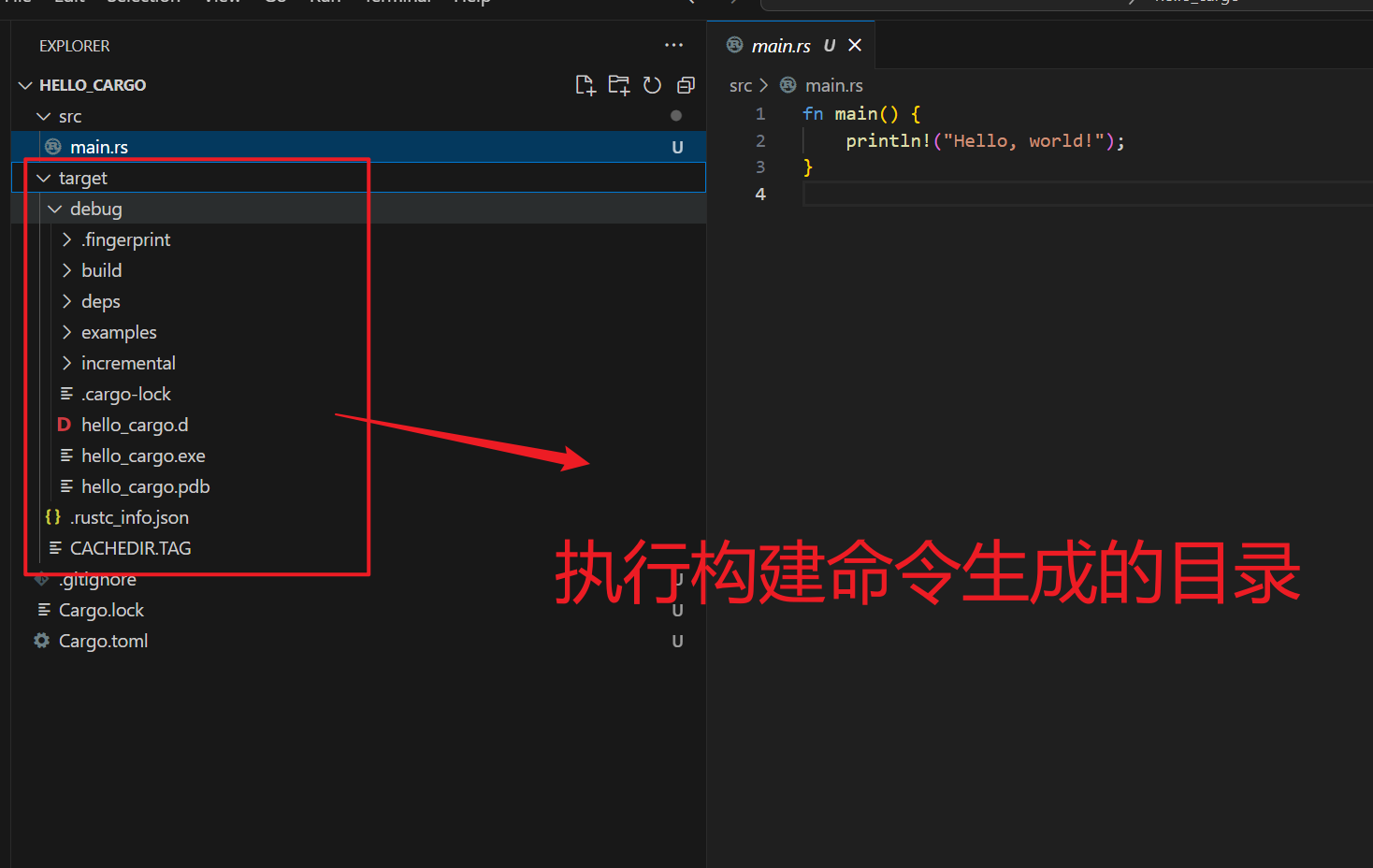The width and height of the screenshot is (1373, 868).
Task: Place cursor on empty line 4
Action: pos(935,195)
